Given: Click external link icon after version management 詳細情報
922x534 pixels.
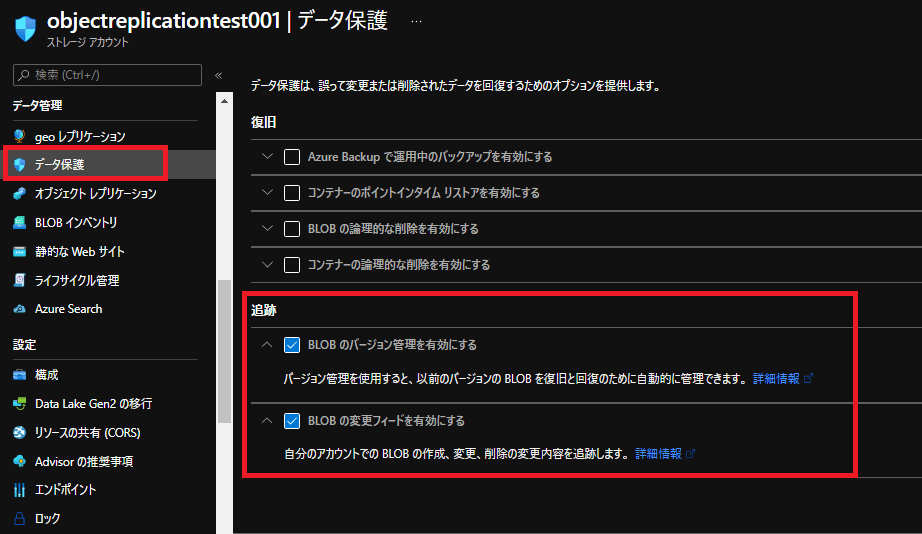Looking at the screenshot, I should click(809, 379).
